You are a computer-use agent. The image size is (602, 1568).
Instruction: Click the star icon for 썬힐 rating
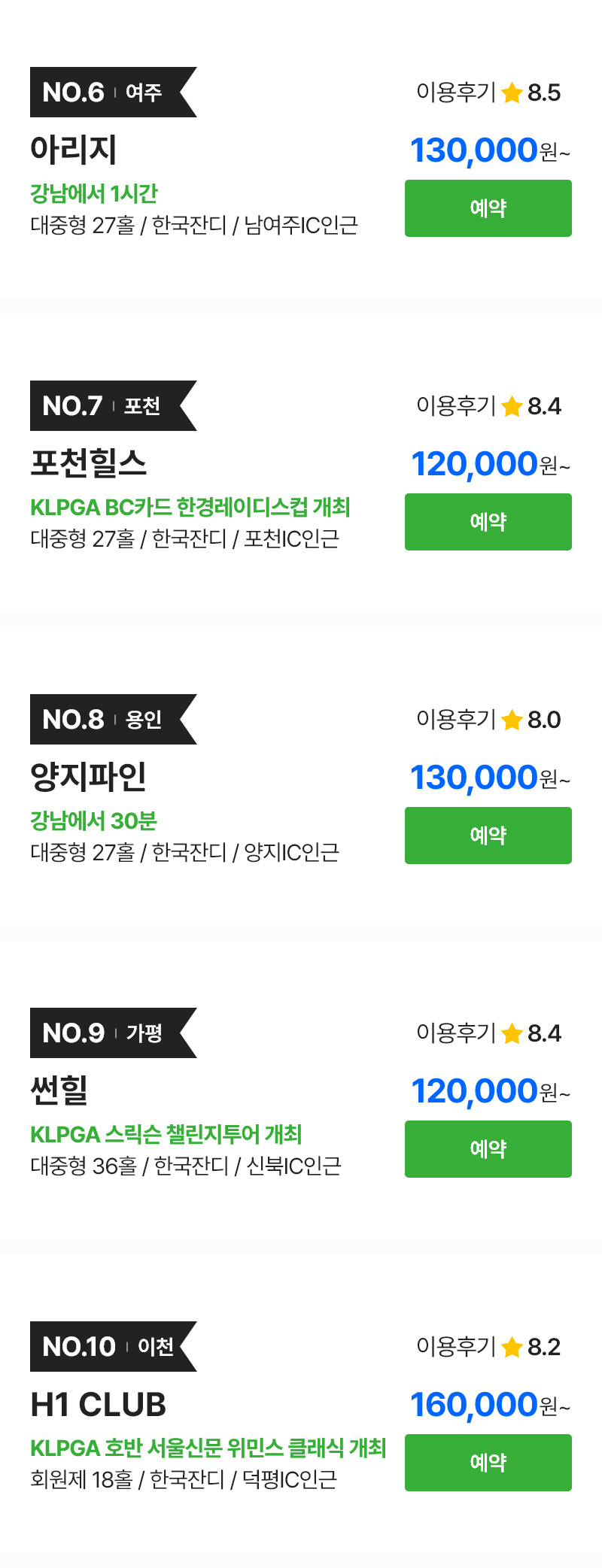pyautogui.click(x=512, y=1034)
